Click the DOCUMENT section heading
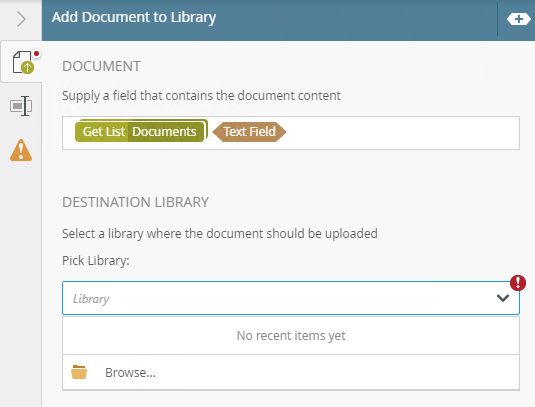Image resolution: width=535 pixels, height=407 pixels. pos(101,66)
